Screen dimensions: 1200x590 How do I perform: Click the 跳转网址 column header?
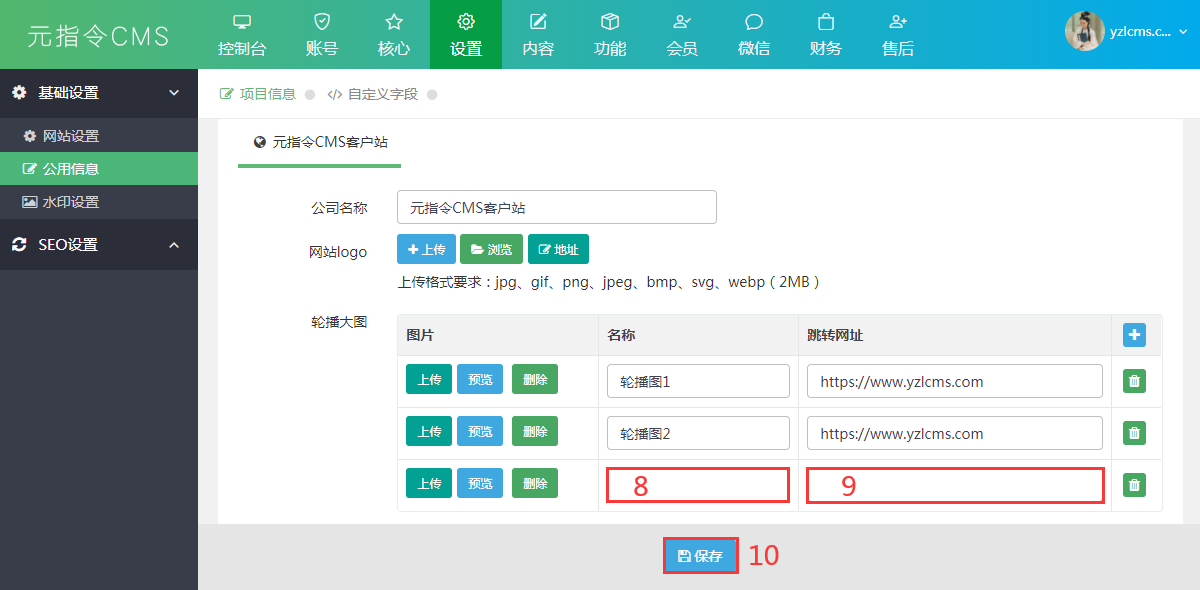click(835, 336)
